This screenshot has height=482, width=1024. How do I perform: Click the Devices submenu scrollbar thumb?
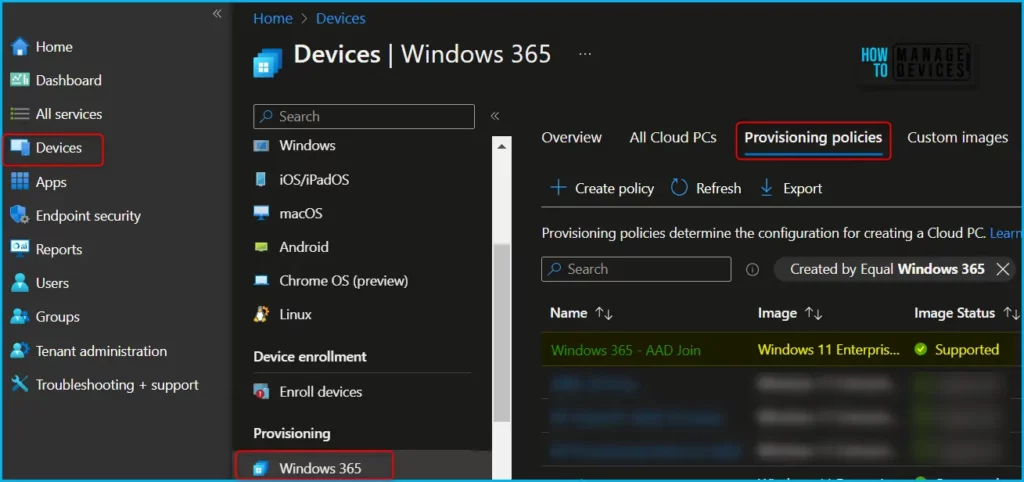pyautogui.click(x=501, y=333)
